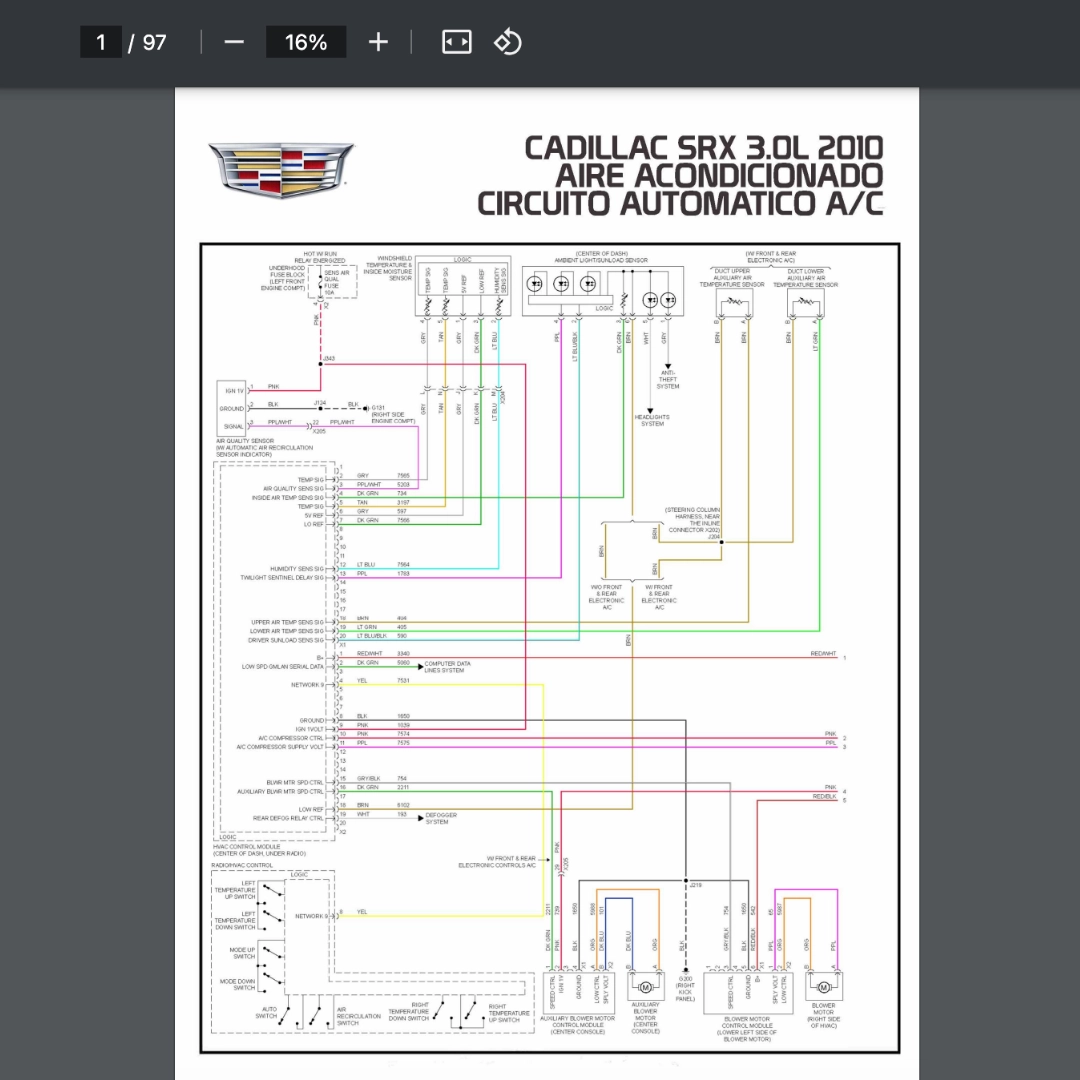Click the 'WINDSHIELD TEMPERATURE & INSIDE MOISTURE SENSOR' label
Screen dimensions: 1080x1080
click(388, 269)
